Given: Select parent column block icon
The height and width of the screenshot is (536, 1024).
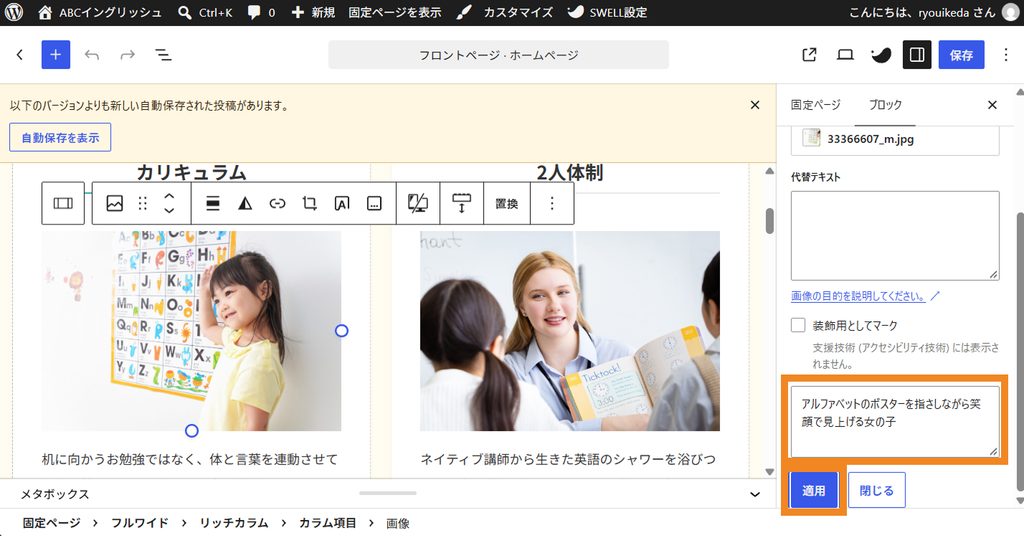Looking at the screenshot, I should click(63, 204).
